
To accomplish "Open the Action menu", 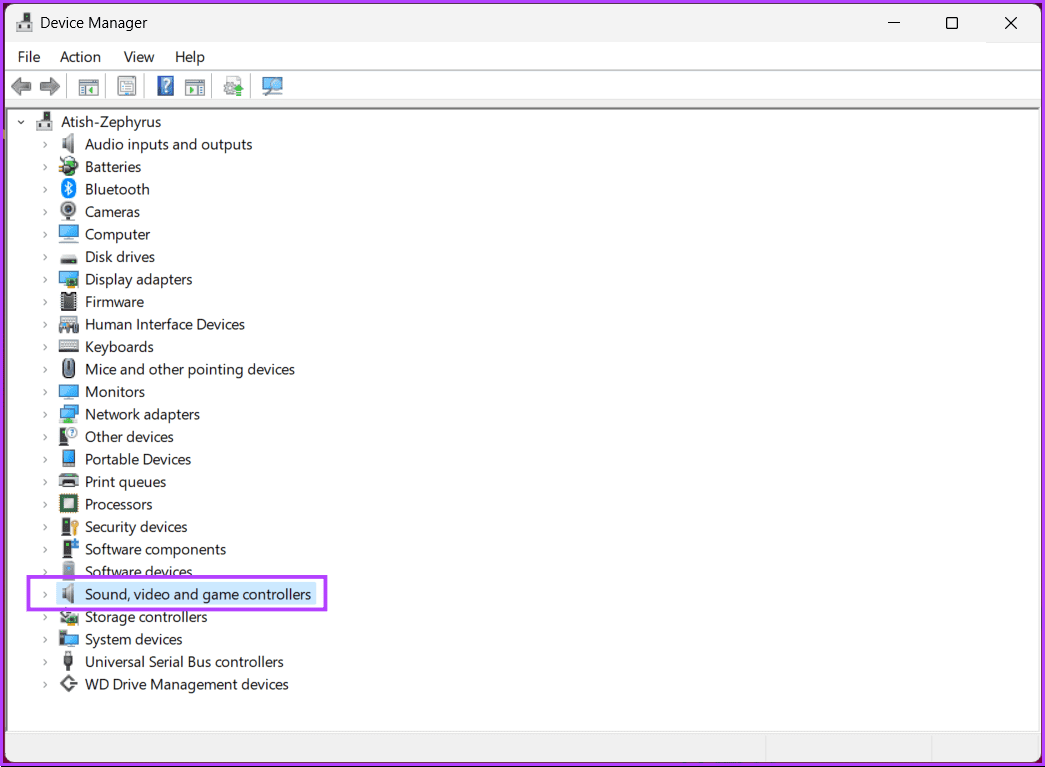I will 80,57.
